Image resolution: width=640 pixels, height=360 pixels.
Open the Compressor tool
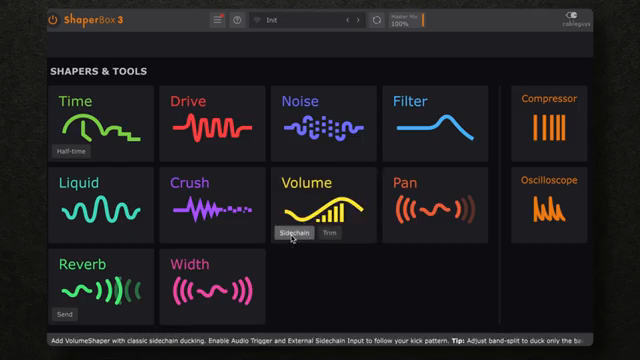[549, 123]
